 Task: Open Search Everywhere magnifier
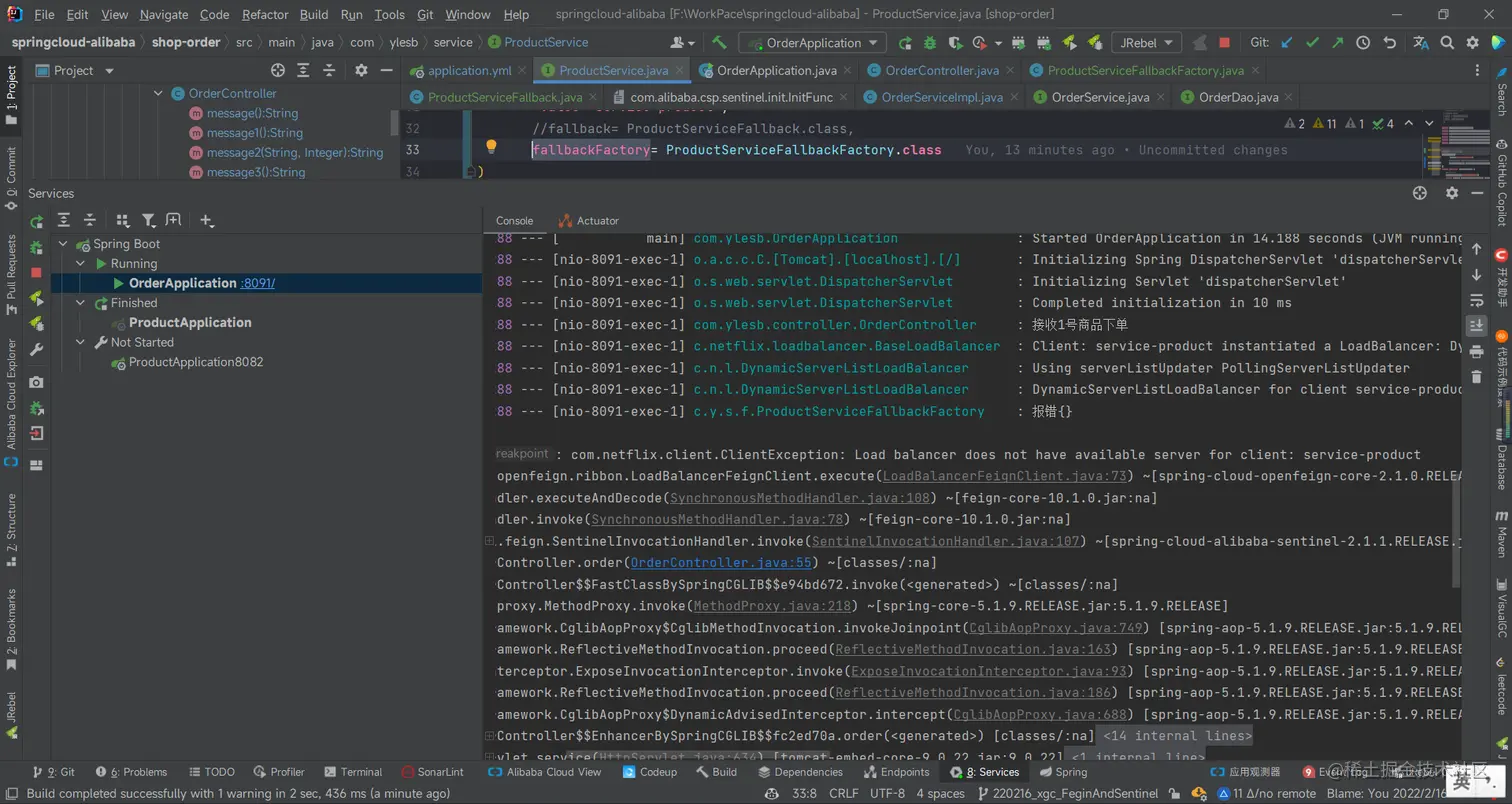click(x=1447, y=43)
